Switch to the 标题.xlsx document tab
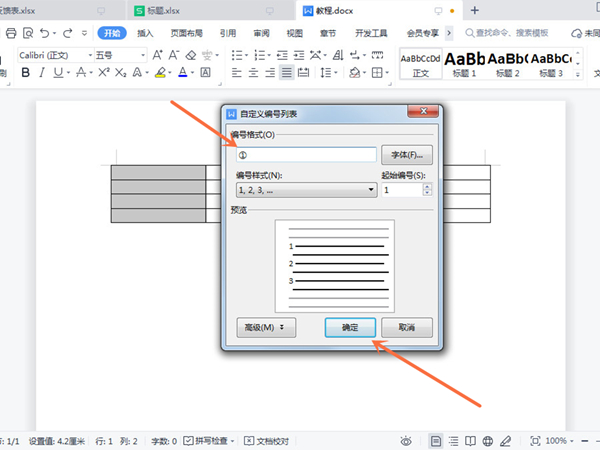The image size is (600, 450). [160, 9]
